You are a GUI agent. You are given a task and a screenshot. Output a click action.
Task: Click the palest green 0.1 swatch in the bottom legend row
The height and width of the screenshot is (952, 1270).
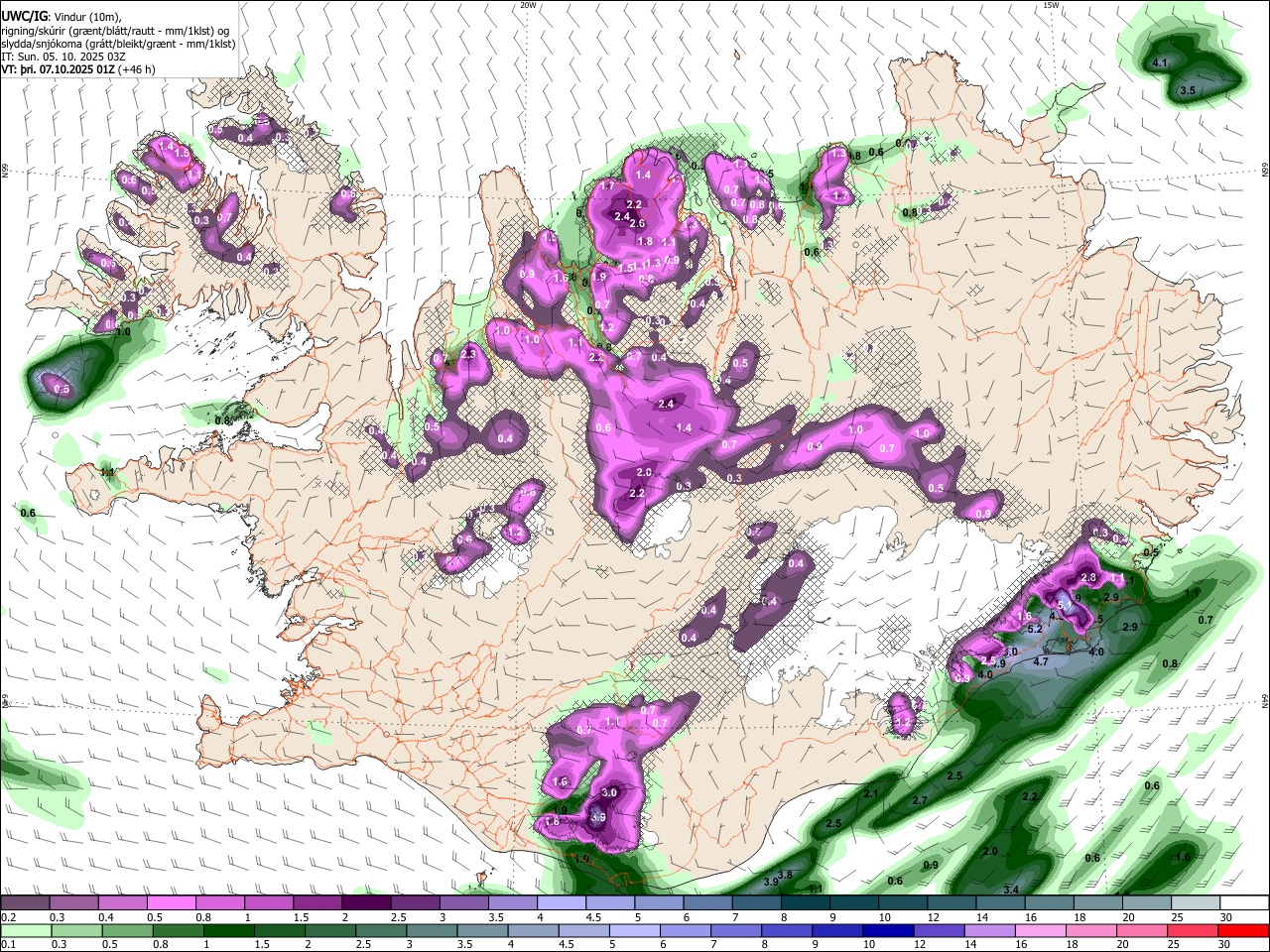[x=26, y=931]
